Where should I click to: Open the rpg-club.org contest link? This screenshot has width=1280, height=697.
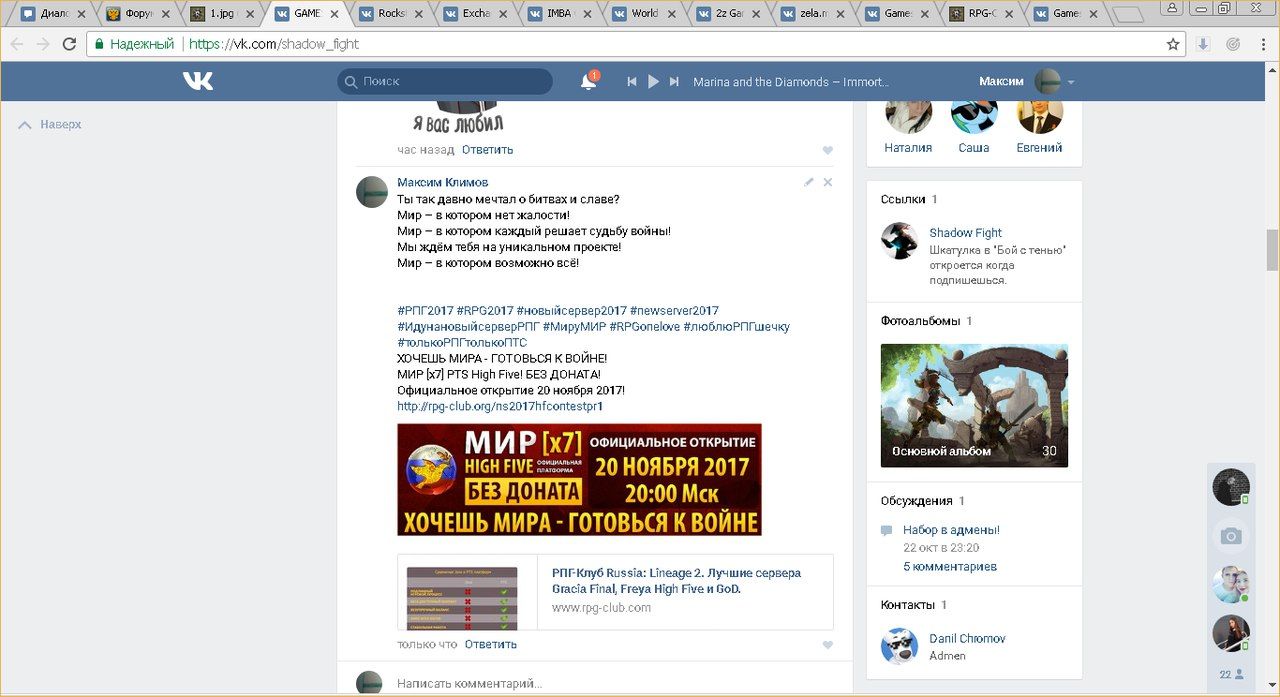(499, 407)
